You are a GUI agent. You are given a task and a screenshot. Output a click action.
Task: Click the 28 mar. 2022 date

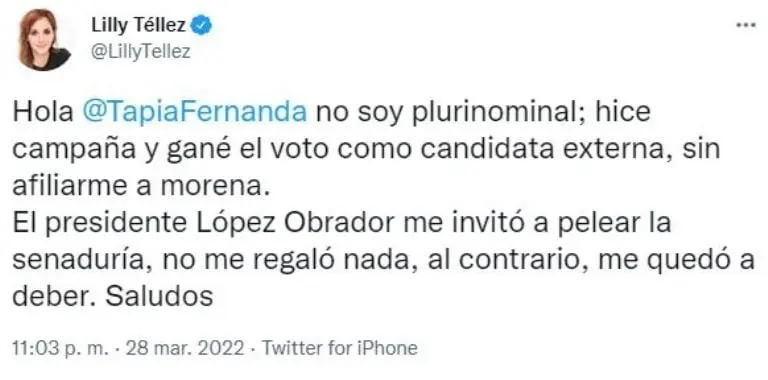185,348
